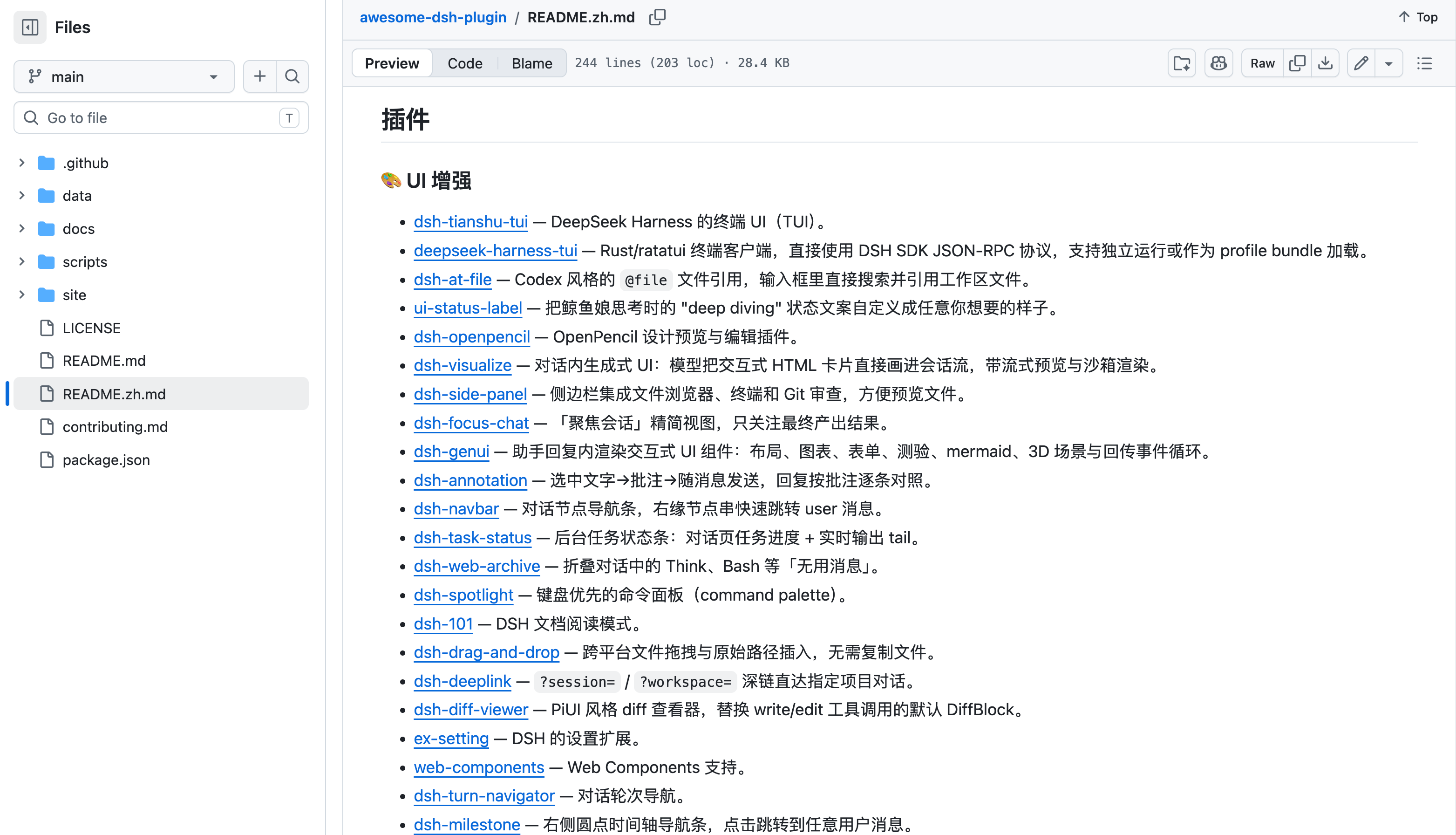Open more edit options dropdown arrow

1389,63
